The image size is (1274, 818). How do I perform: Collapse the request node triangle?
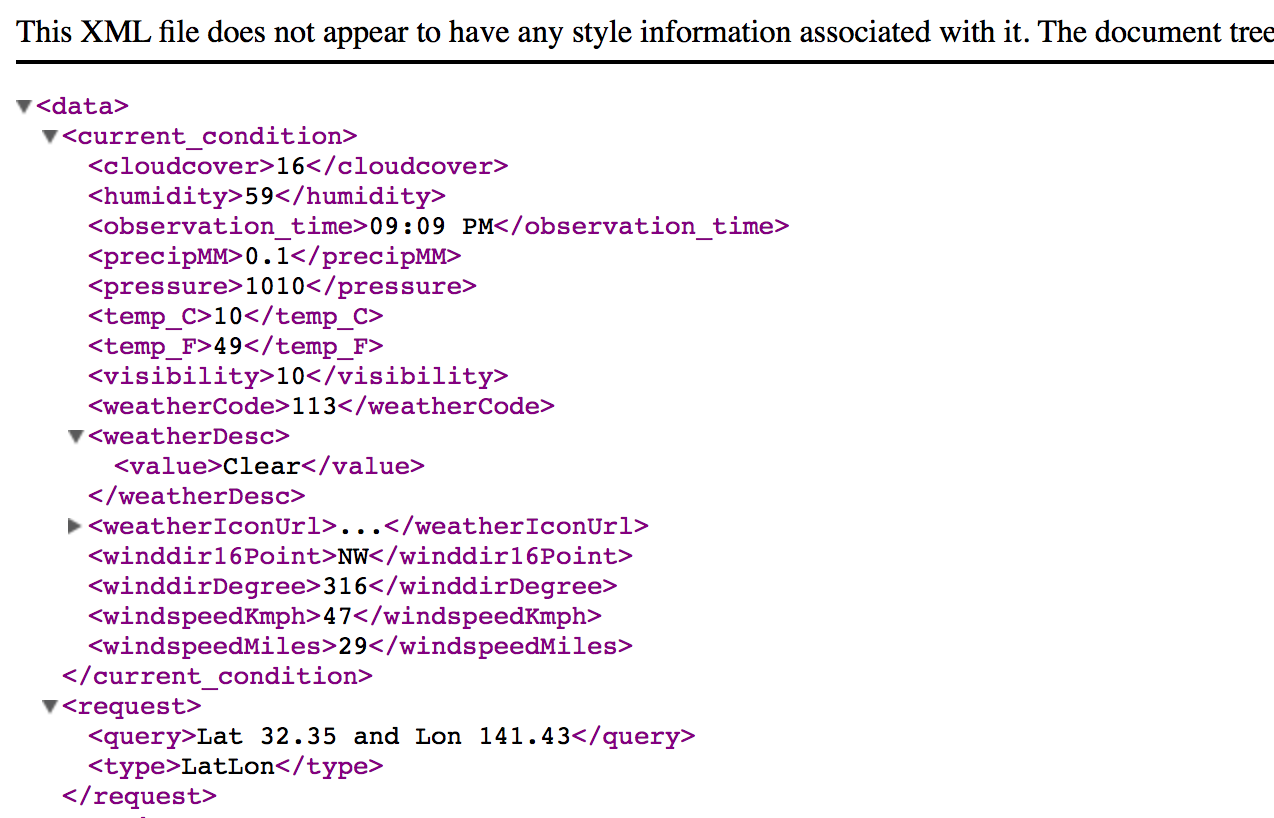click(x=51, y=706)
